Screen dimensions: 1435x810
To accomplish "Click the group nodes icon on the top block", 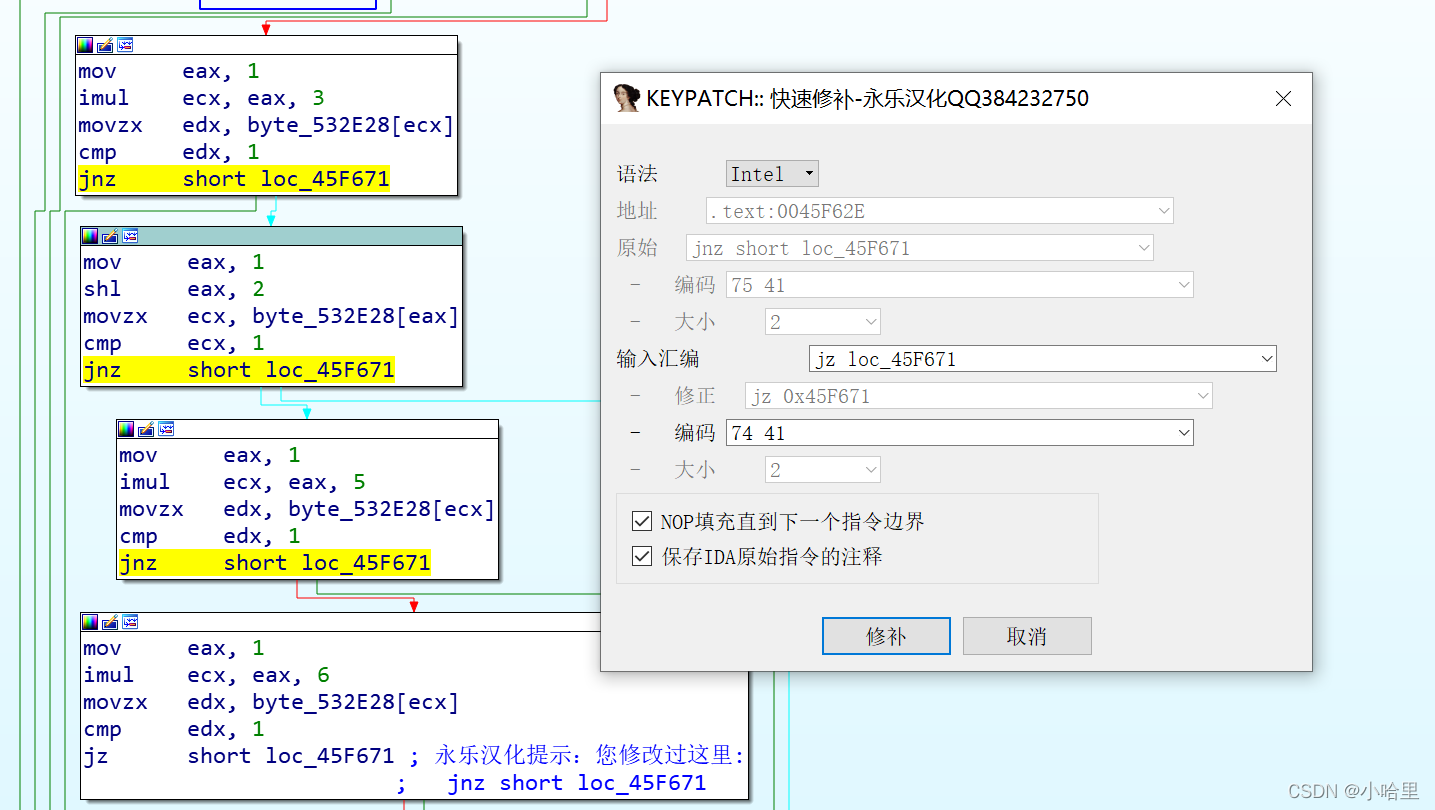I will coord(125,44).
